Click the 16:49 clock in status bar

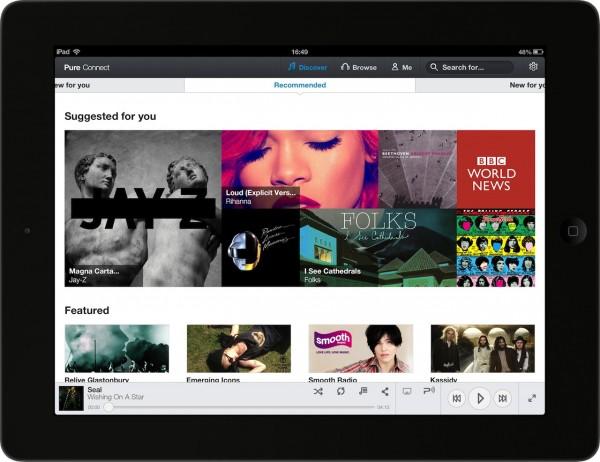coord(300,52)
